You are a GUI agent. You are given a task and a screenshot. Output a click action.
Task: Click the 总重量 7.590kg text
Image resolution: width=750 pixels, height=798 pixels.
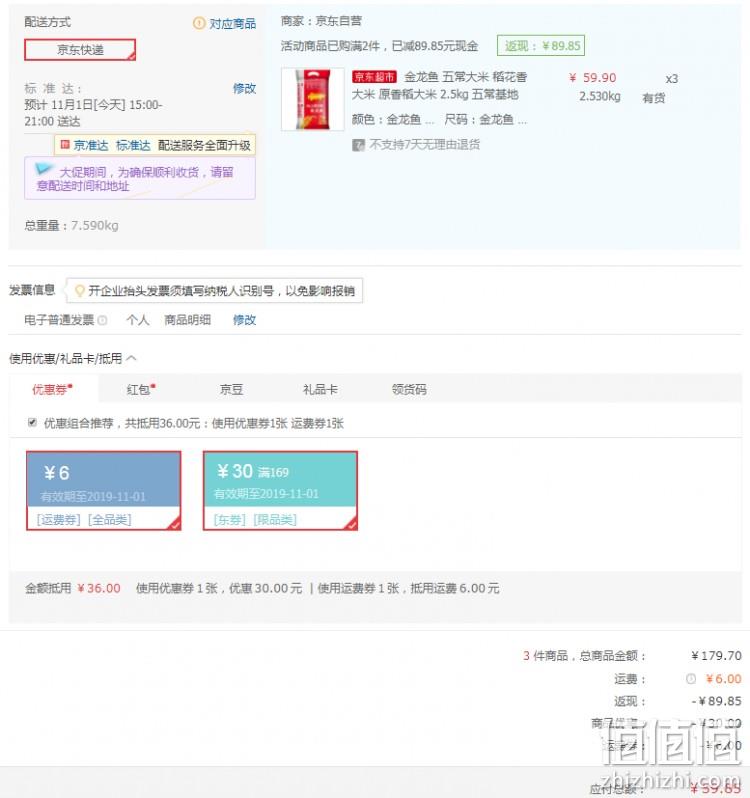pos(71,225)
